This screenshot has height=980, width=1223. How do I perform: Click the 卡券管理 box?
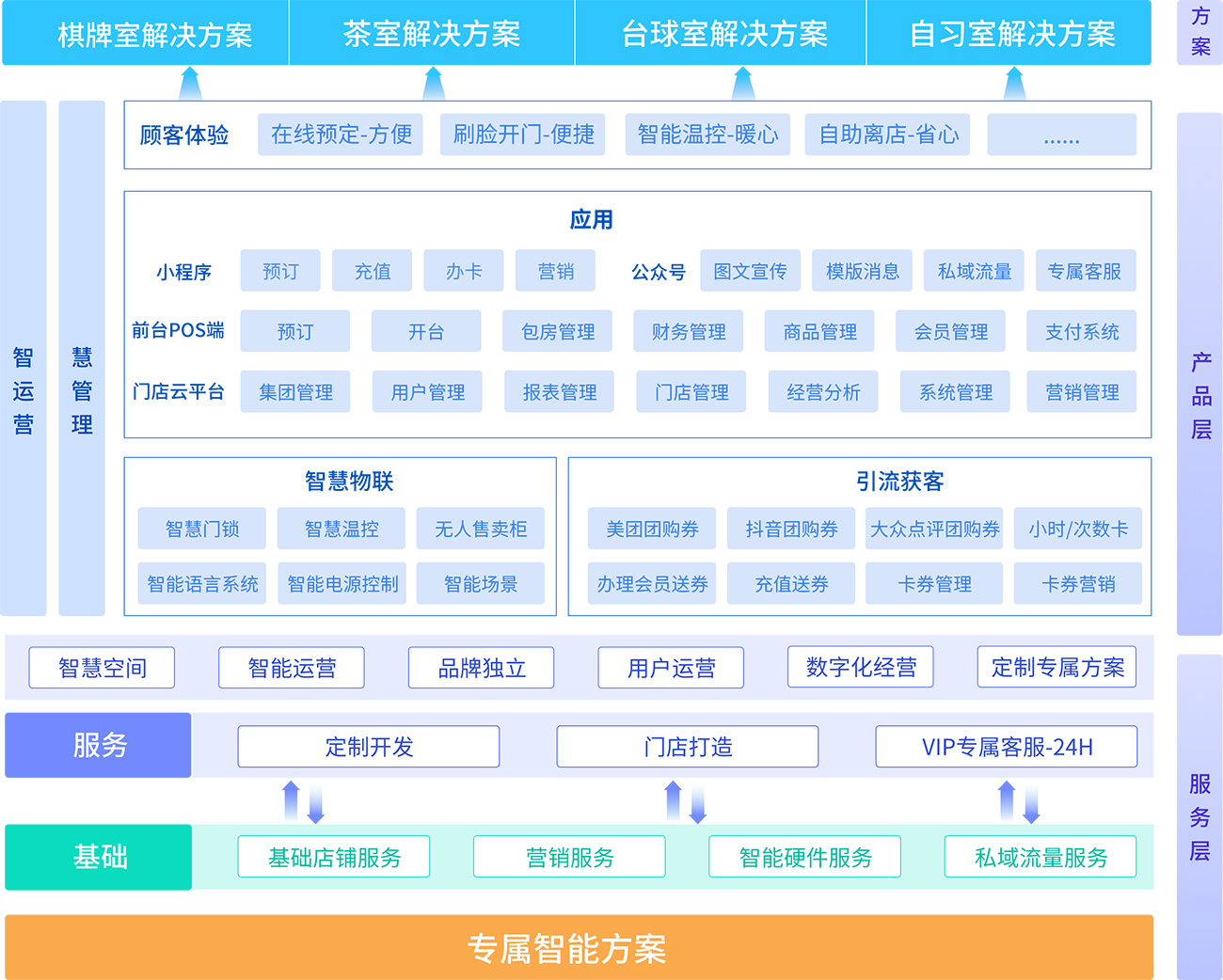(934, 583)
